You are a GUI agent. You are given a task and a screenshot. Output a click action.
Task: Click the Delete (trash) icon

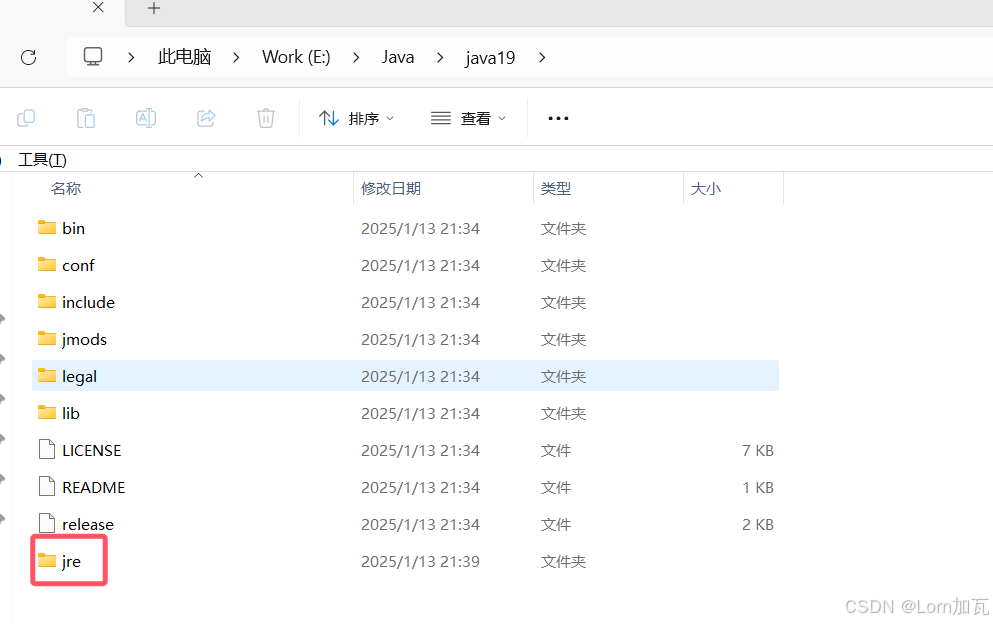[x=265, y=118]
